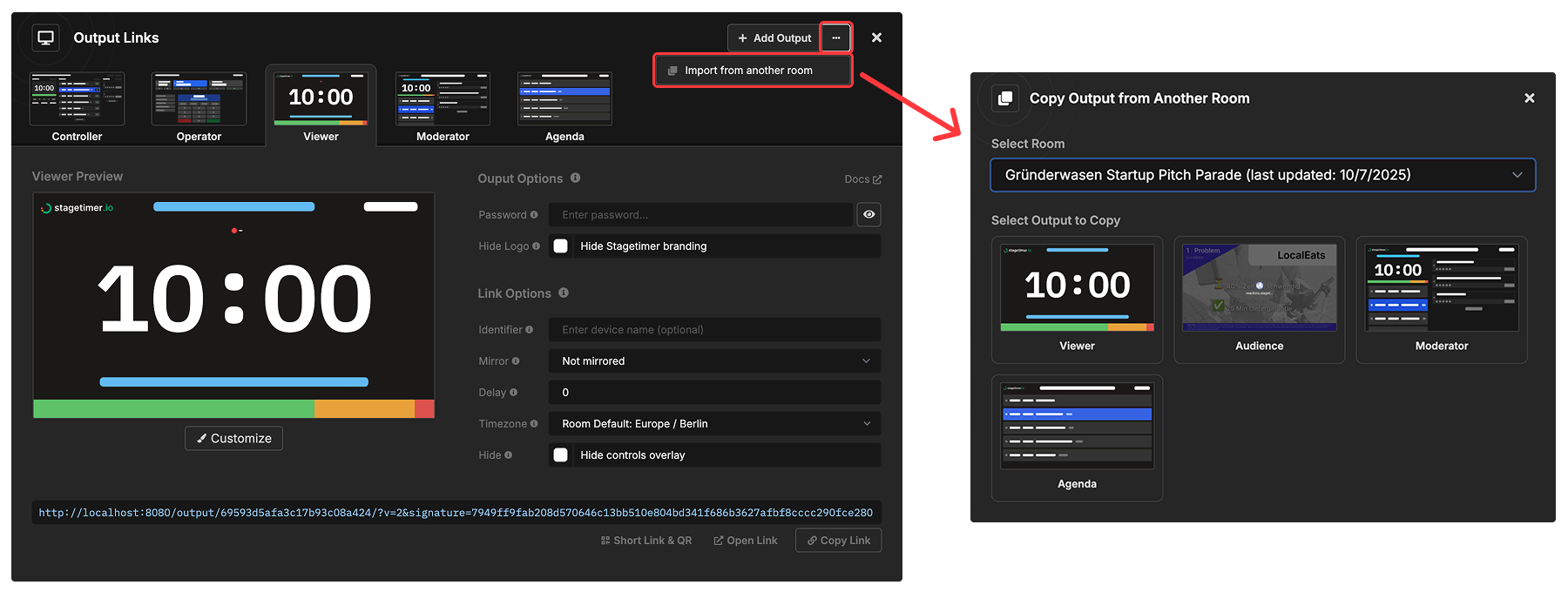
Task: Click the Identifier device name field
Action: (x=714, y=329)
